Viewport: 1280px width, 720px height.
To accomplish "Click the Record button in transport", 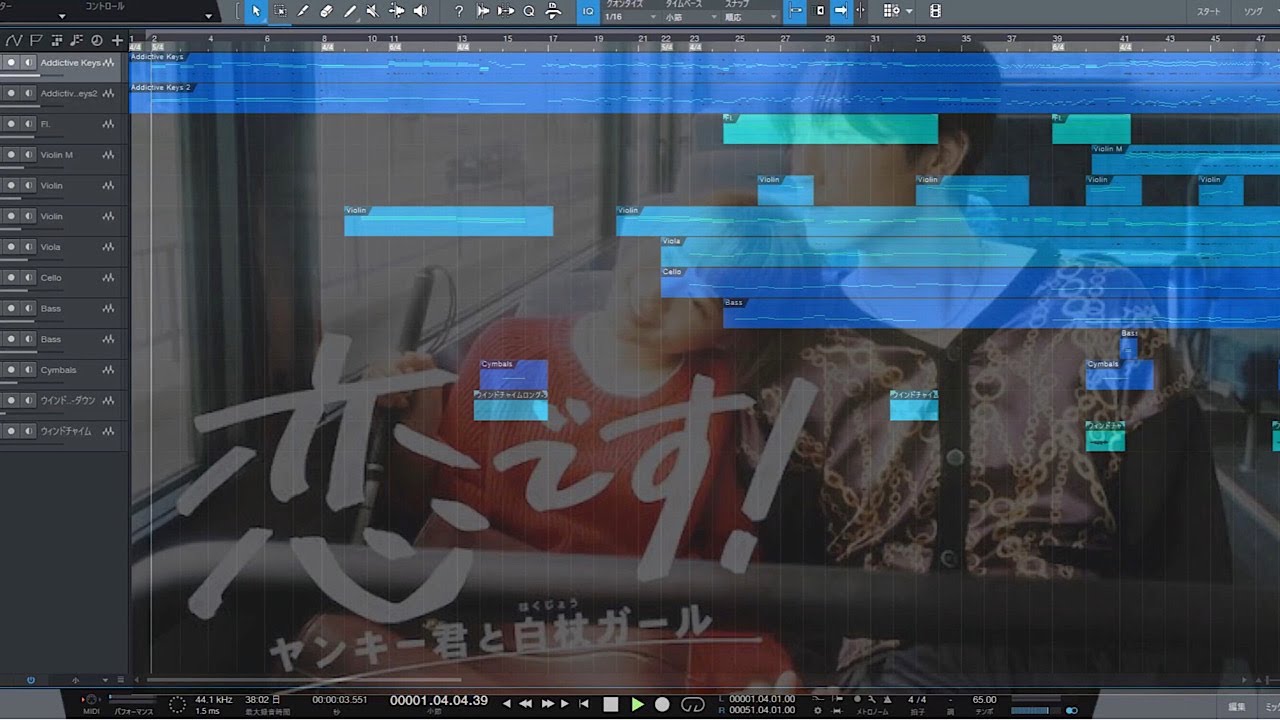I will click(x=662, y=704).
